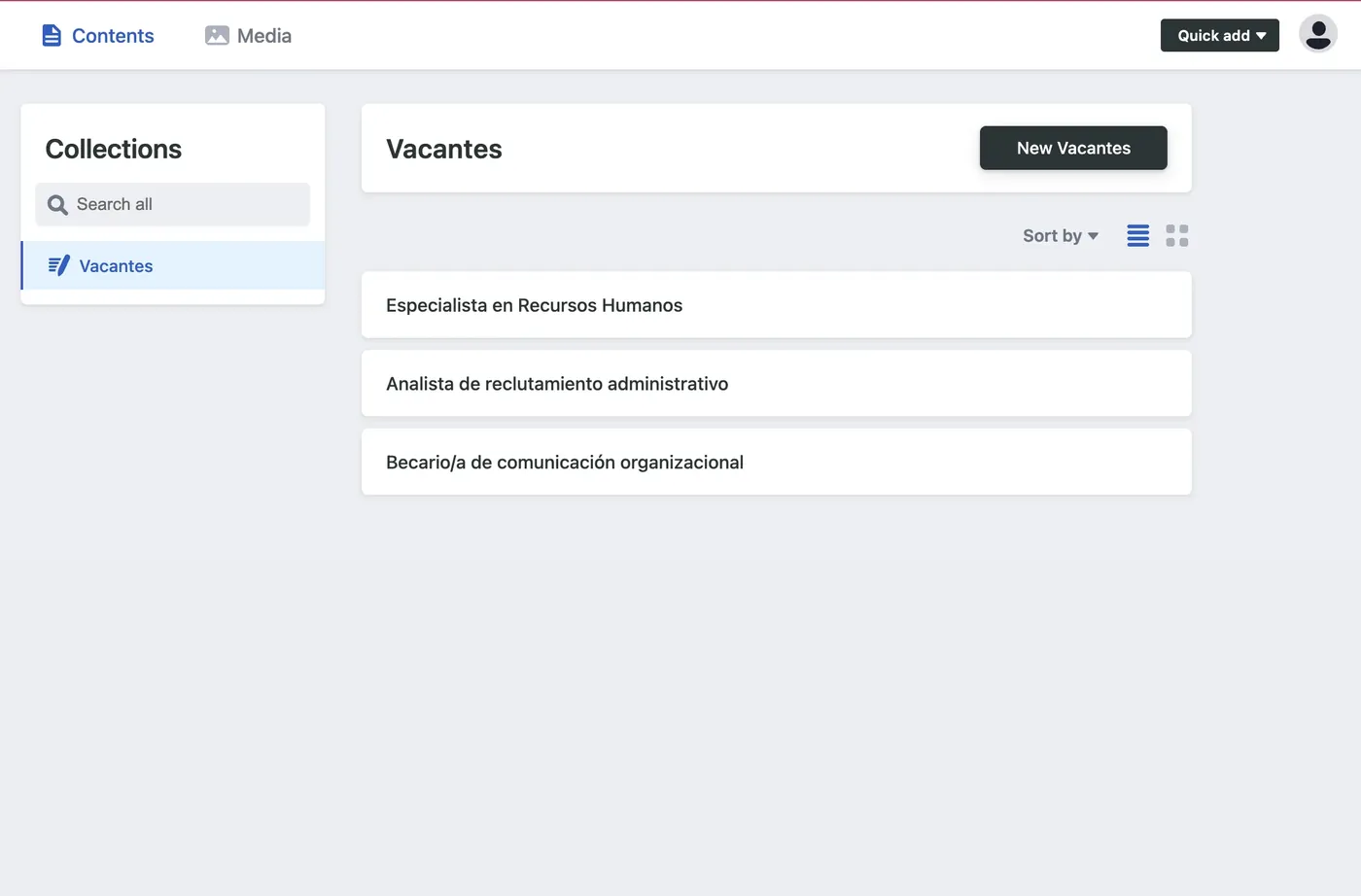Click the Contents document icon
Image resolution: width=1361 pixels, height=896 pixels.
click(x=50, y=35)
